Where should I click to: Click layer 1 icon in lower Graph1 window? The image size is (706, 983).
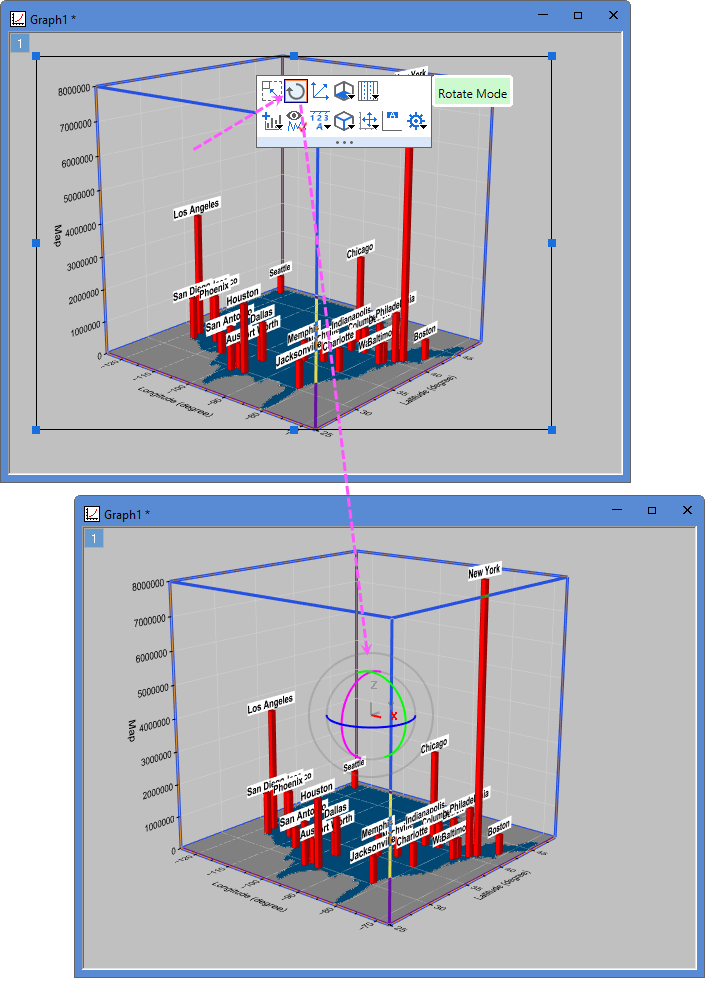point(93,538)
